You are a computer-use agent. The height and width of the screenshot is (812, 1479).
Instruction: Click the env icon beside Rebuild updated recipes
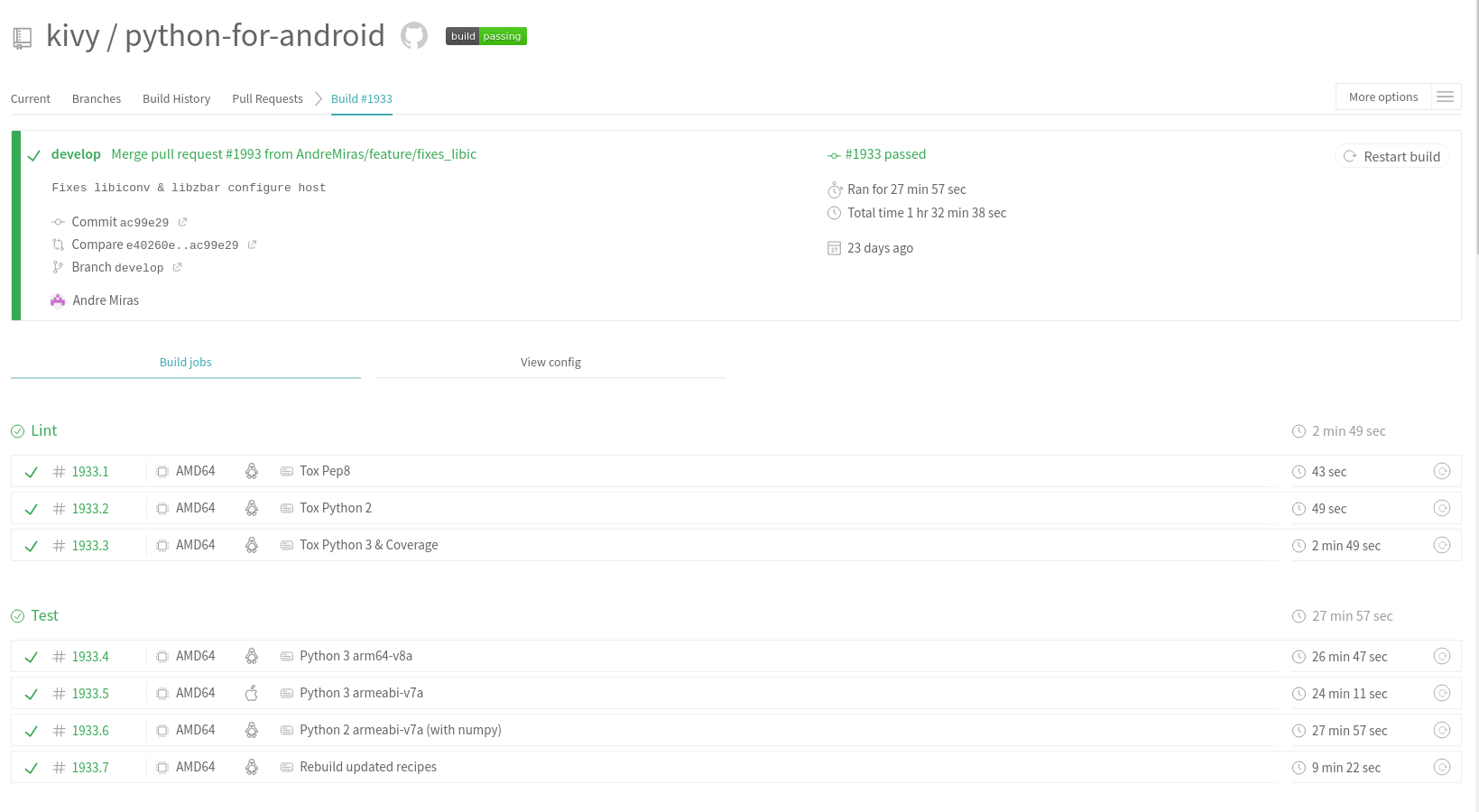pyautogui.click(x=287, y=768)
